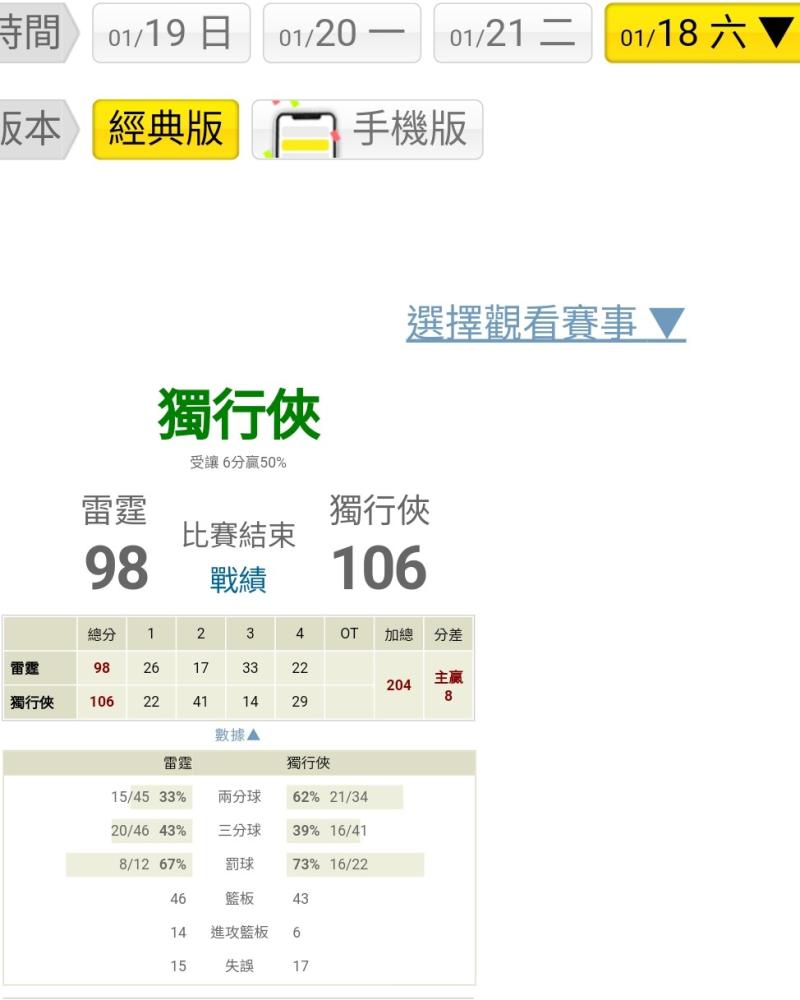Click 雷霆 third quarter score 33
The image size is (800, 1000).
tap(250, 668)
